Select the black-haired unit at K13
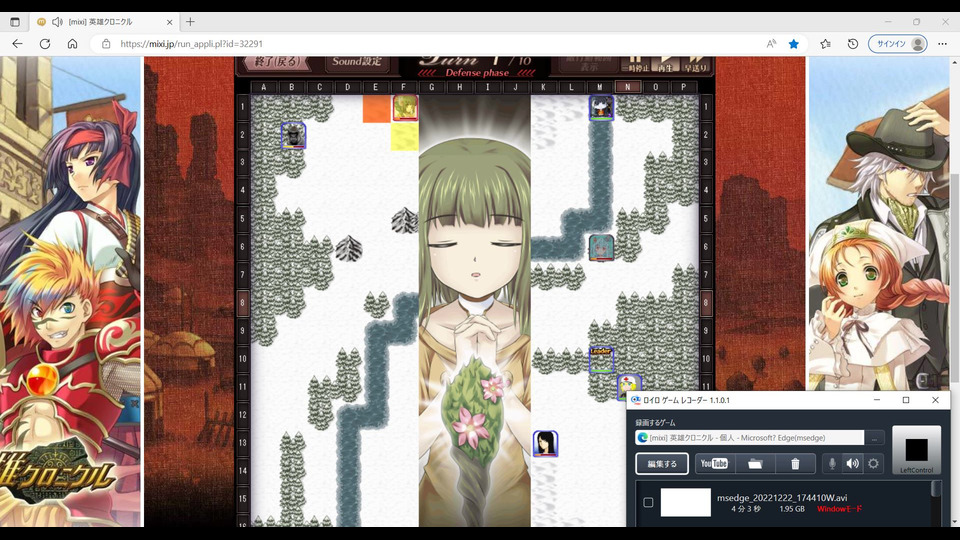The image size is (960, 540). pos(545,444)
